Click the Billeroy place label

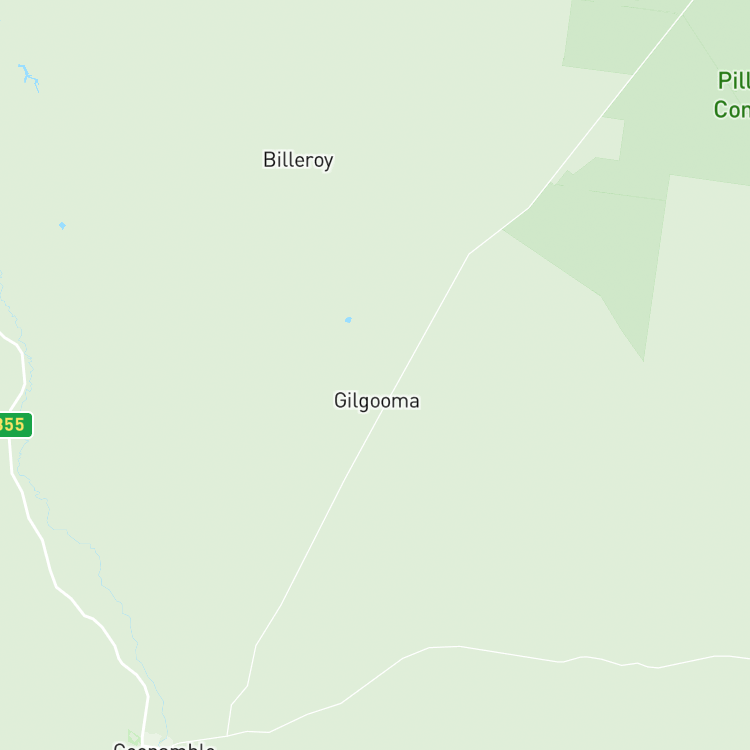click(x=298, y=160)
